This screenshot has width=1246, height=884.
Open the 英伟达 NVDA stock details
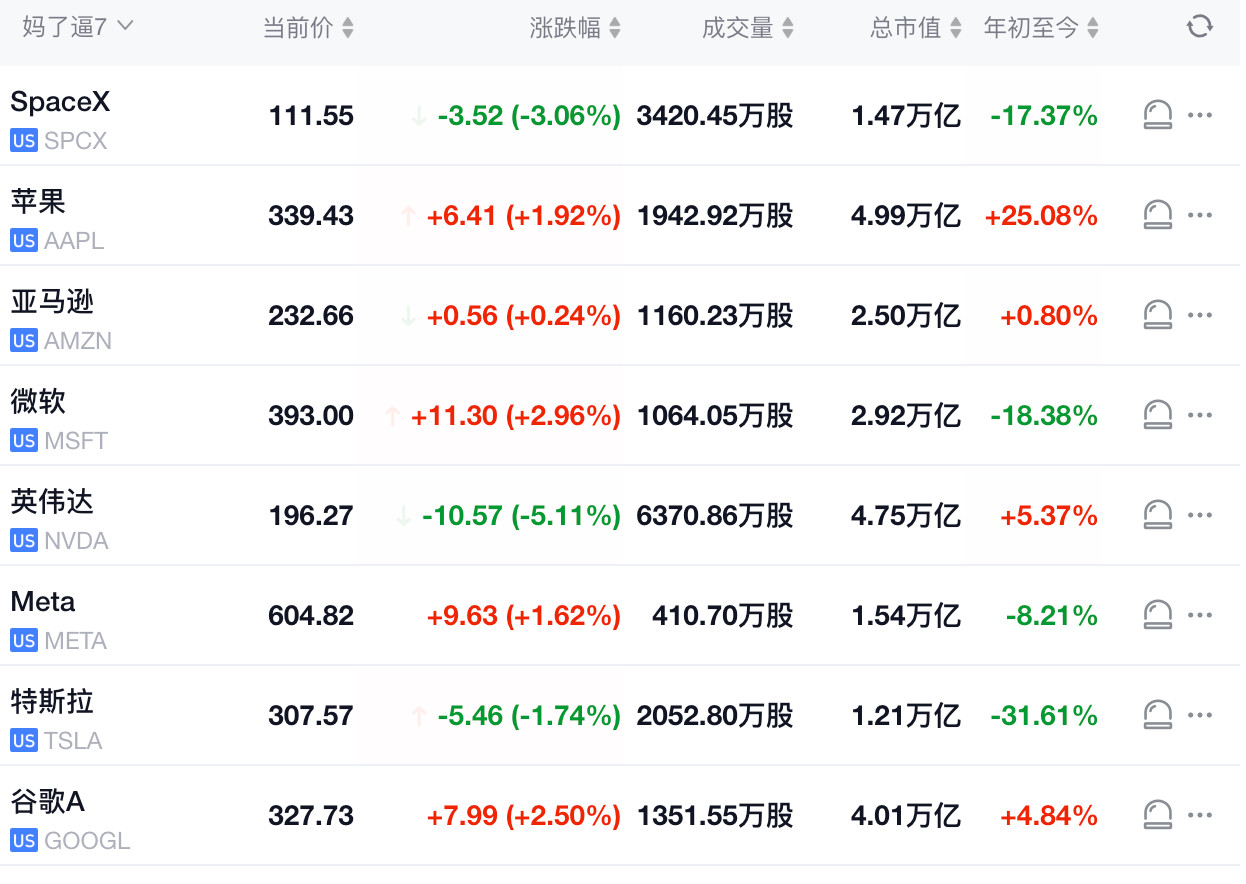(620, 516)
